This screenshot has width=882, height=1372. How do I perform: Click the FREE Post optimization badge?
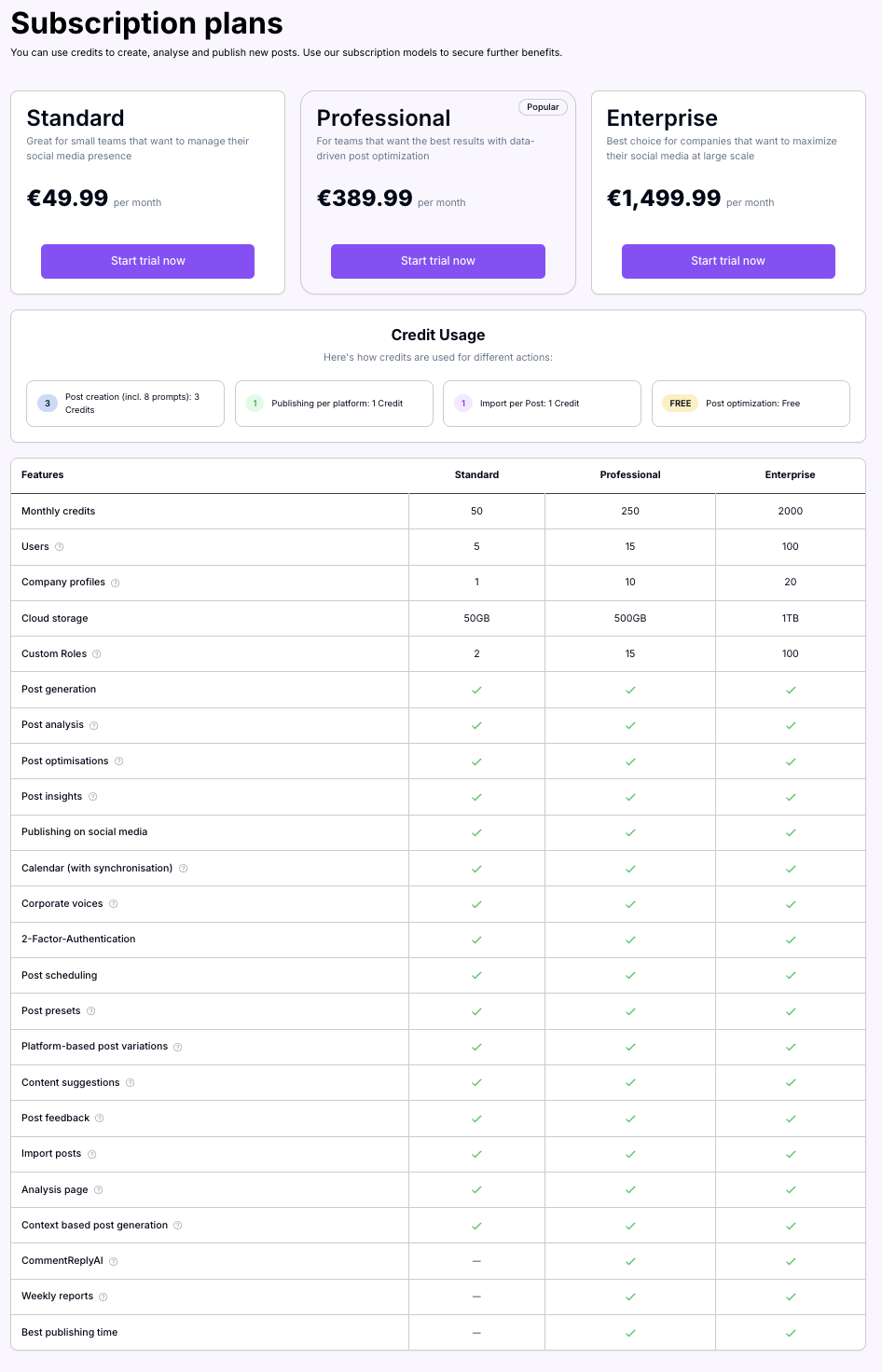tap(681, 404)
